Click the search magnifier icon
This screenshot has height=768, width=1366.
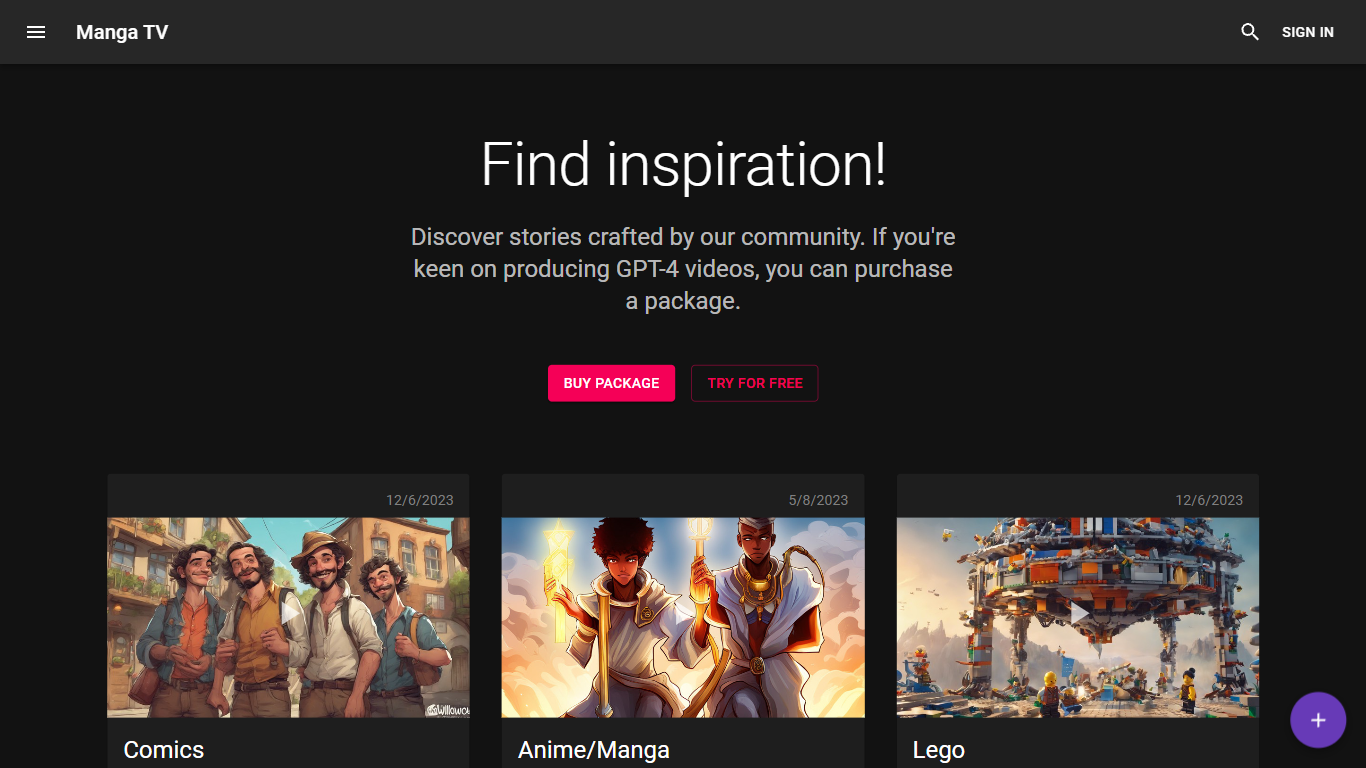[x=1249, y=32]
